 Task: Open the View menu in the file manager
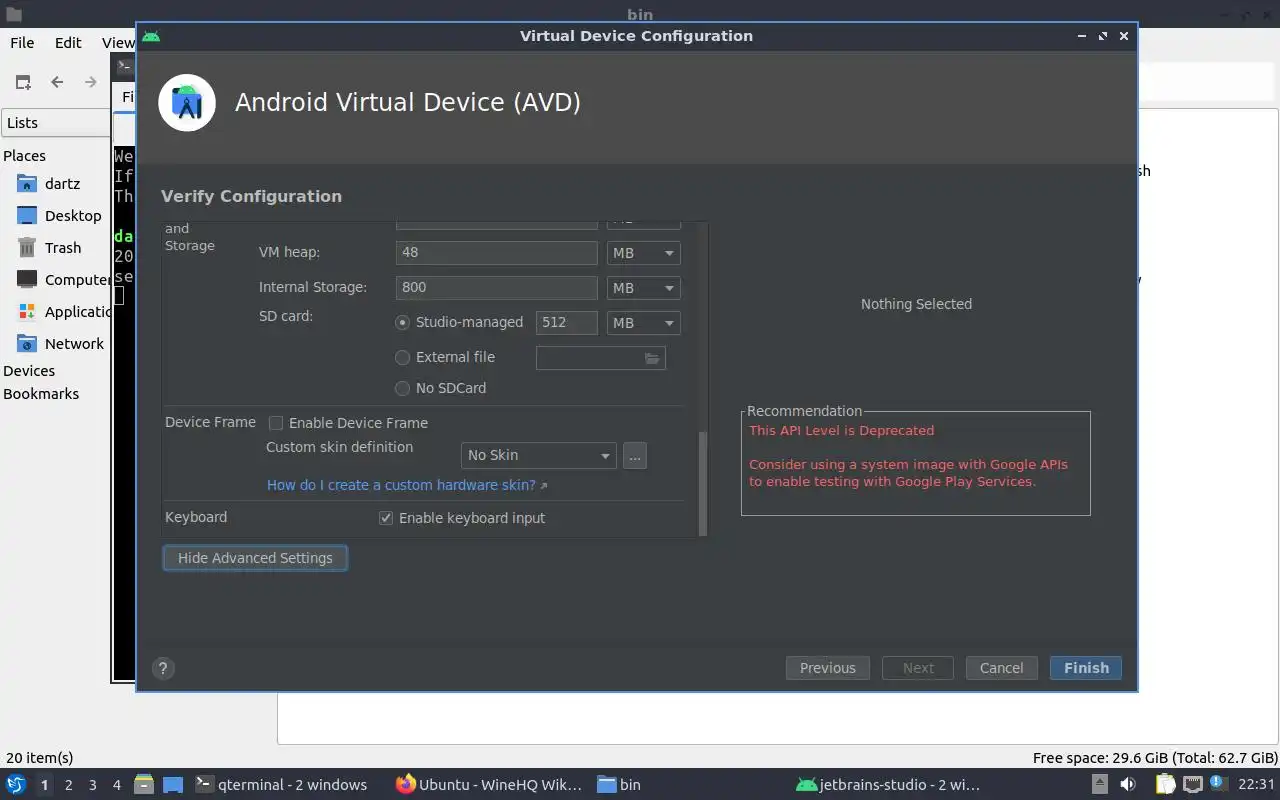(118, 43)
